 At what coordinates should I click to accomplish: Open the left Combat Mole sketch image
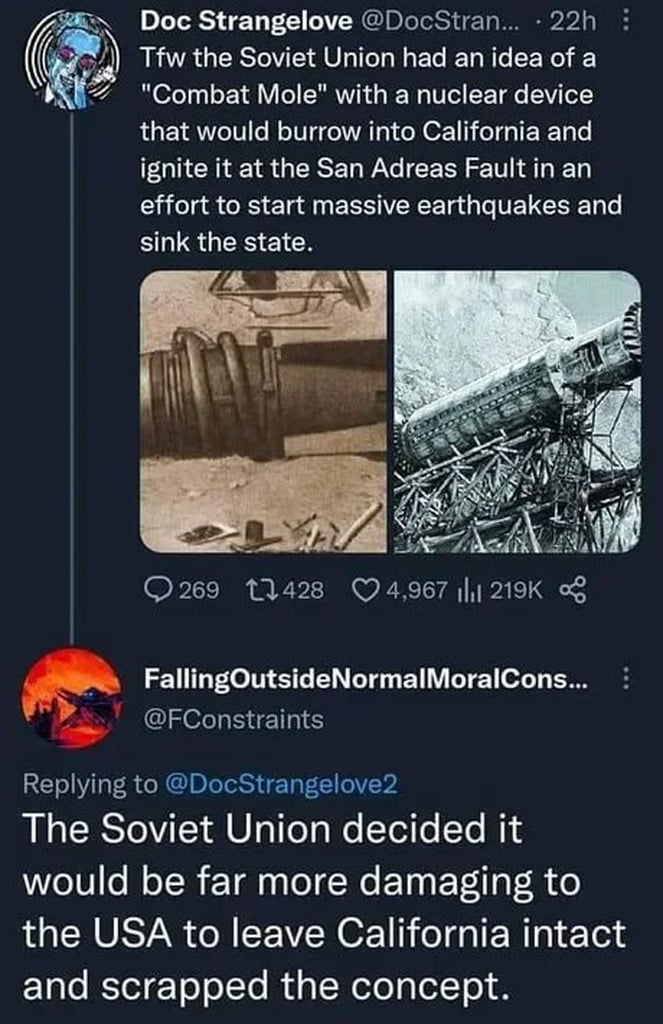click(x=264, y=411)
